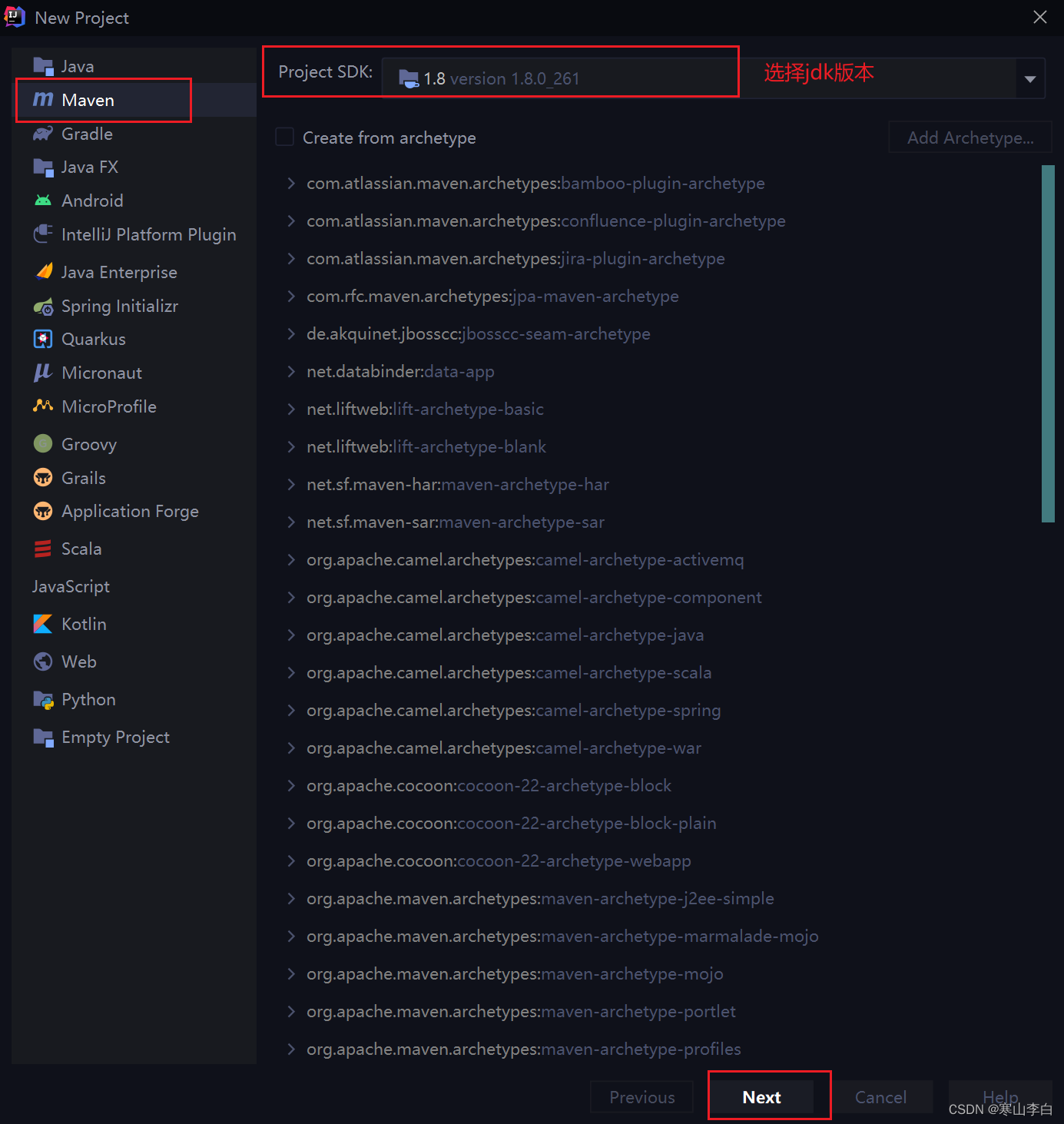Screen dimensions: 1064x1124
Task: Expand the lift-archetype-blank node
Action: click(x=291, y=446)
